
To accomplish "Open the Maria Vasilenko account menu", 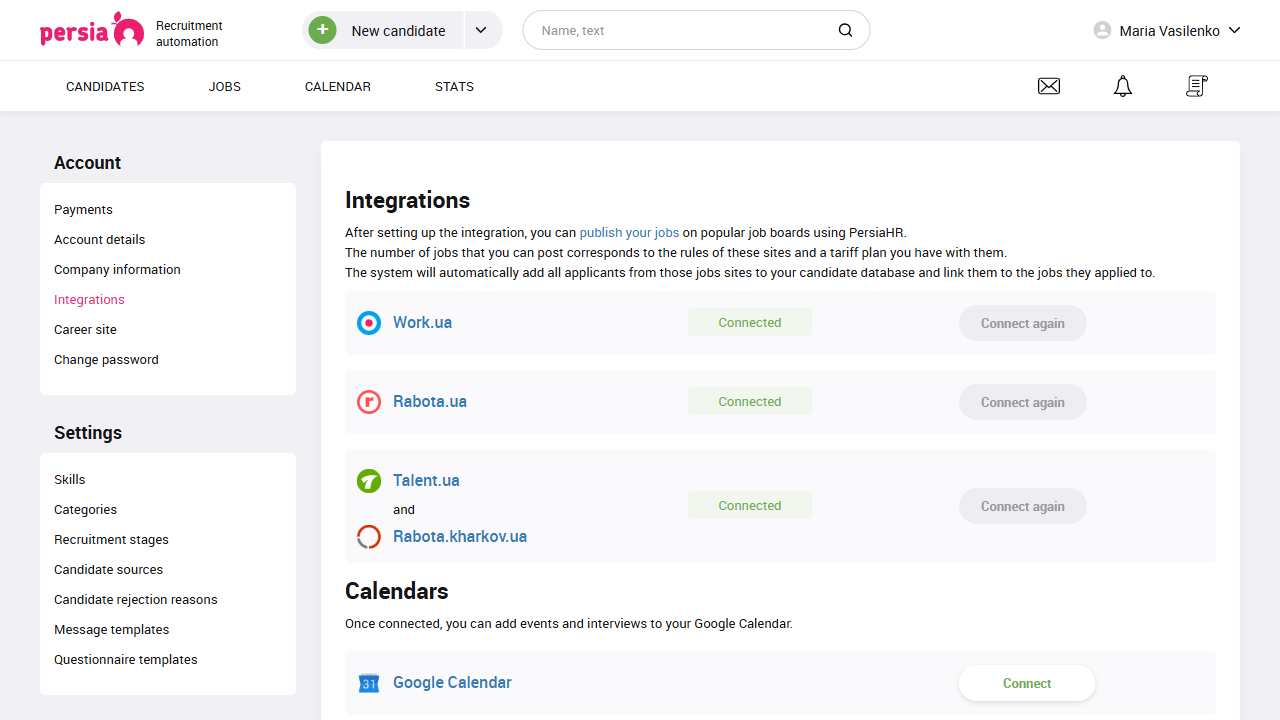I will pyautogui.click(x=1166, y=30).
